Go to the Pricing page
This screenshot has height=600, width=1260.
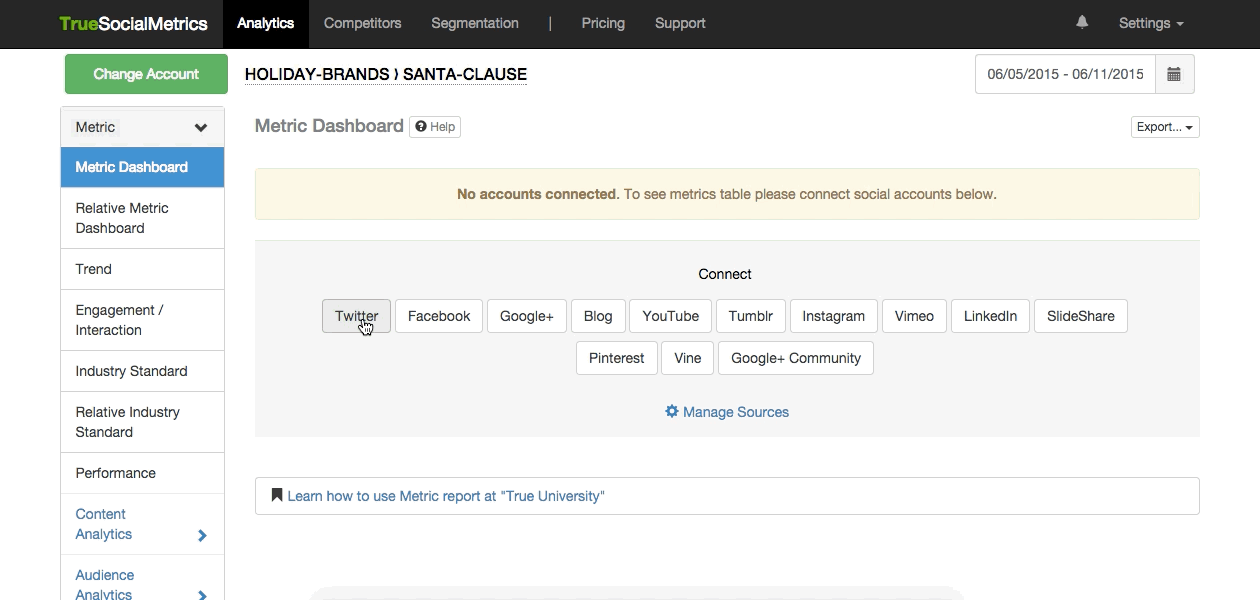click(x=603, y=23)
